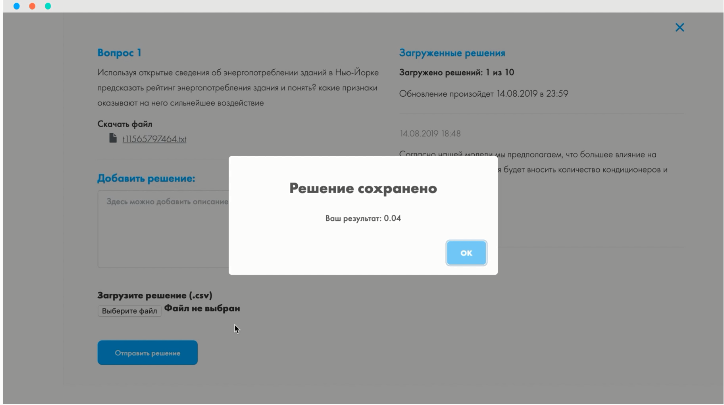Click the Файл не выбран label
Viewport: 724px width, 405px height.
point(202,308)
